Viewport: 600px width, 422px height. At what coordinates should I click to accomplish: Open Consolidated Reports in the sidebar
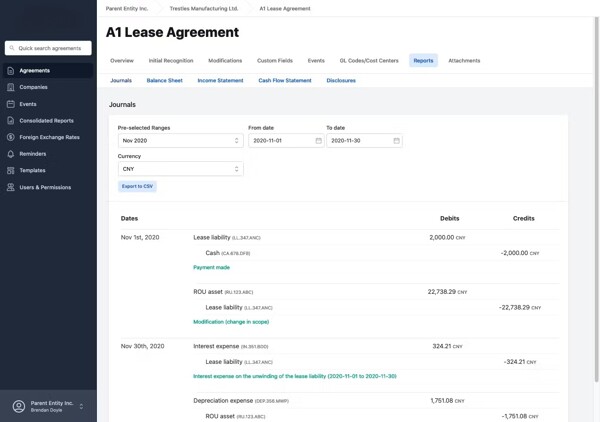[x=48, y=121]
